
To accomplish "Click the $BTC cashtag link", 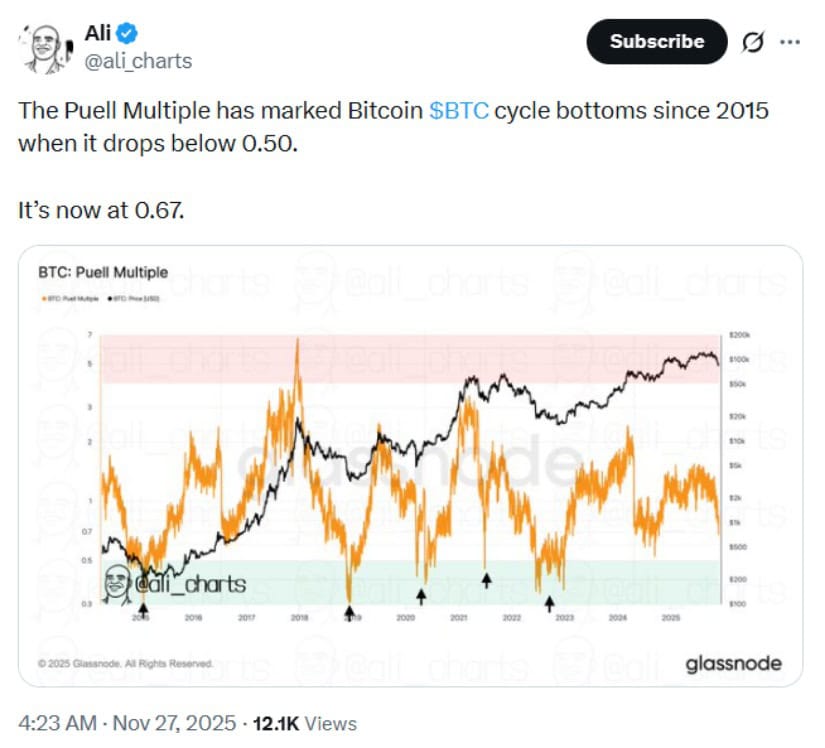I will point(459,111).
